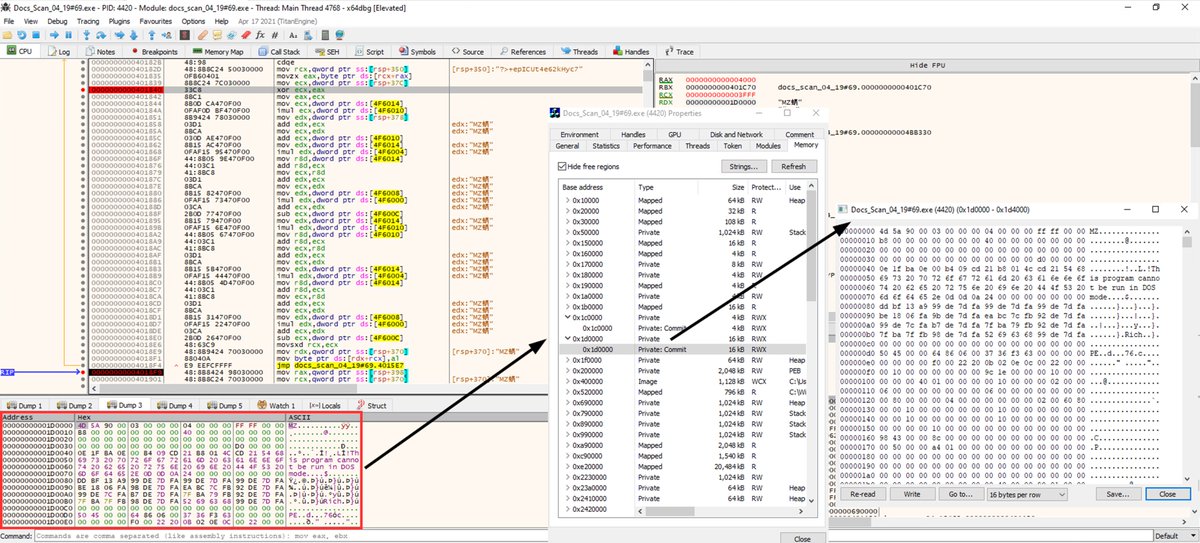Toggle Hide free regions checkbox

pyautogui.click(x=562, y=167)
